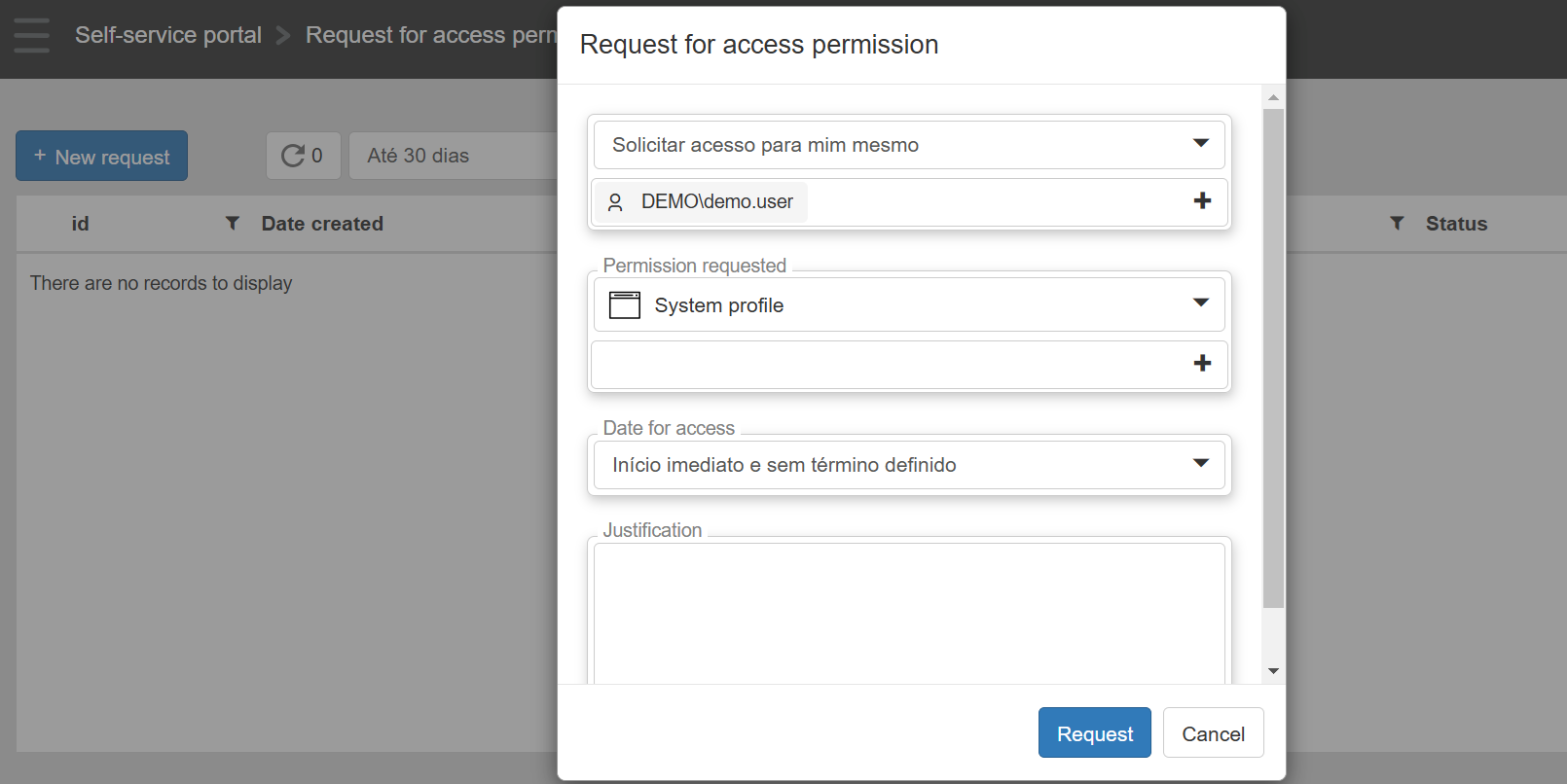Viewport: 1567px width, 784px height.
Task: Submit with the Request button
Action: (1094, 732)
